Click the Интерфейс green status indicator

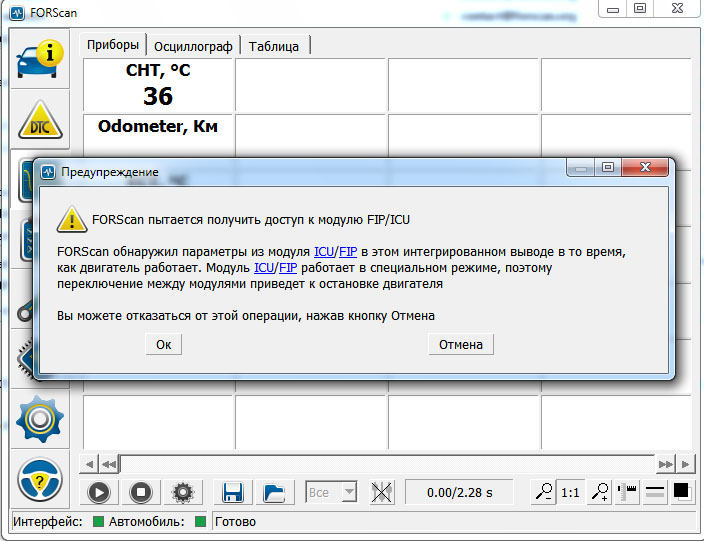tap(98, 521)
